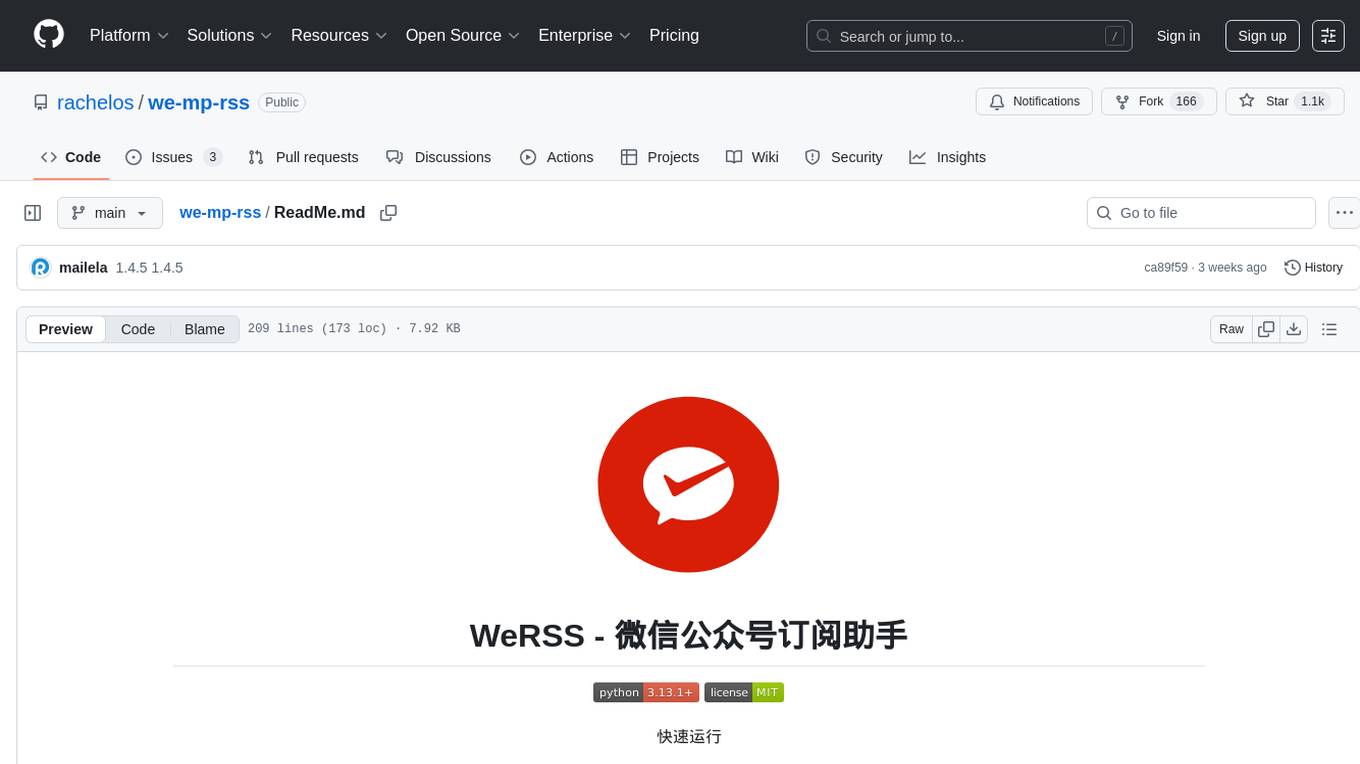Expand the Platform menu
Viewport: 1360px width, 764px height.
[129, 35]
